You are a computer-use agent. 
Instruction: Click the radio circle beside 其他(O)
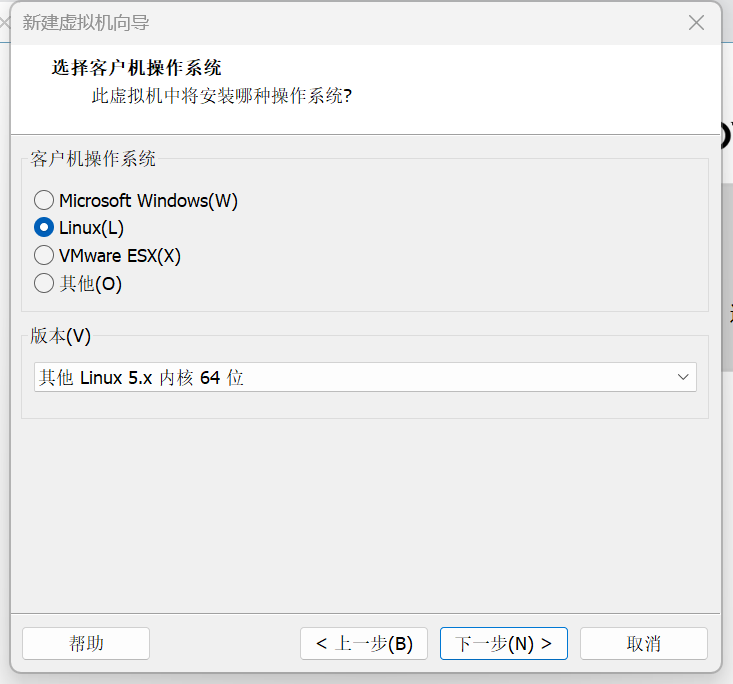(44, 284)
